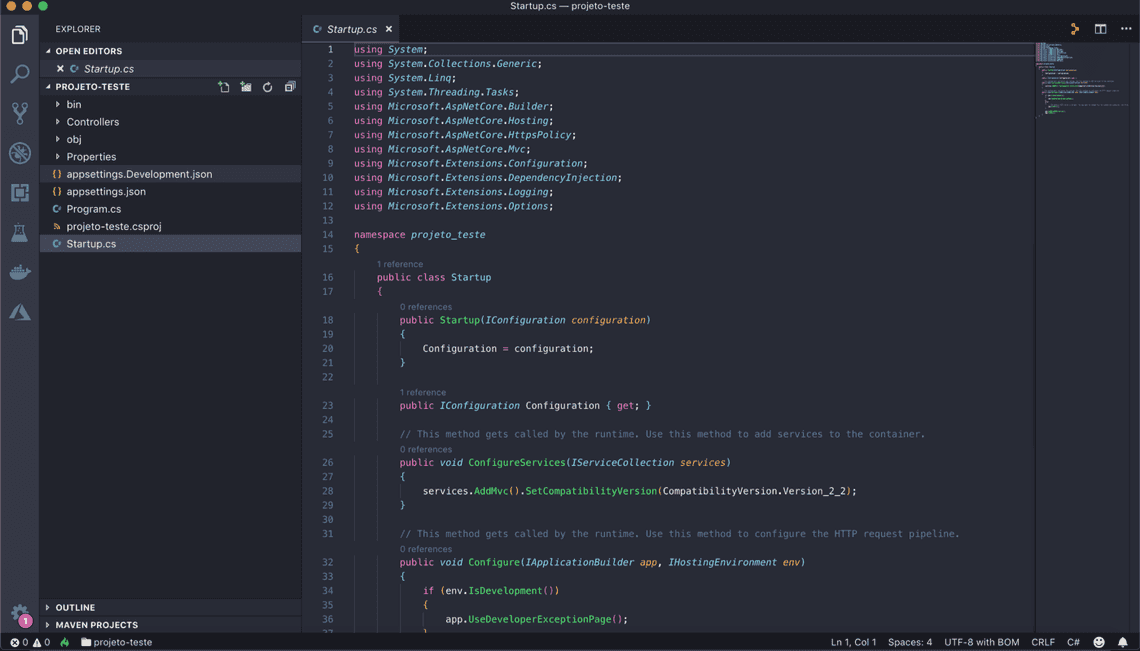Open the Azure sidebar view
The height and width of the screenshot is (651, 1140).
[18, 311]
